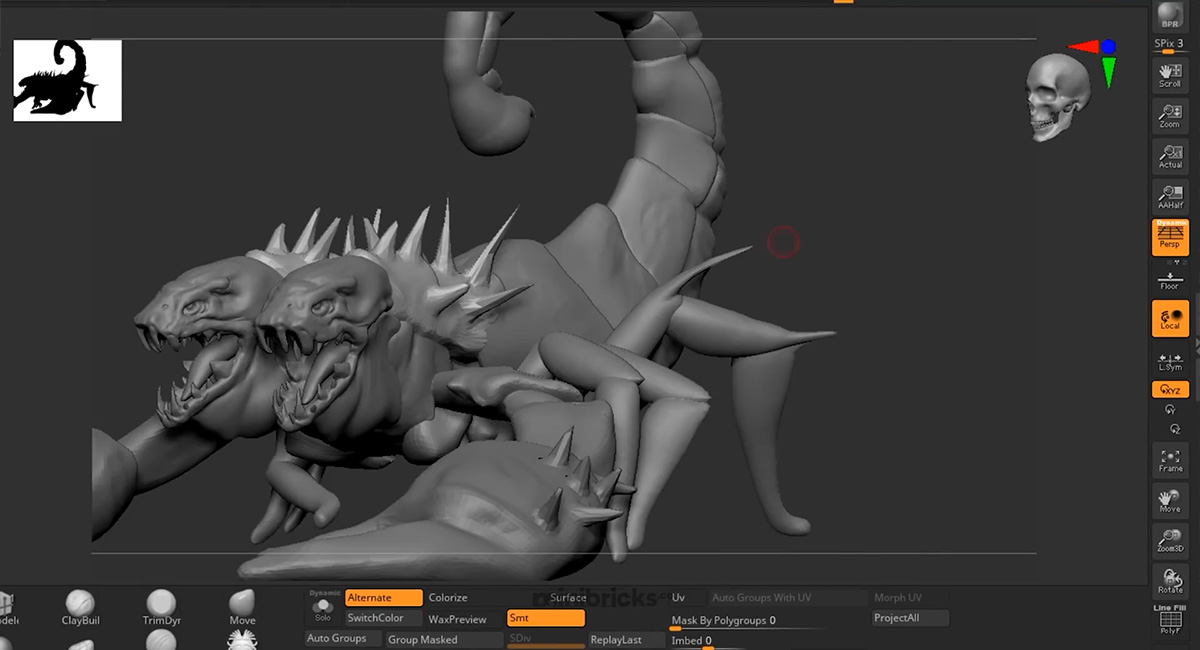
Task: Select the Zoom3D navigation icon
Action: click(x=1170, y=541)
